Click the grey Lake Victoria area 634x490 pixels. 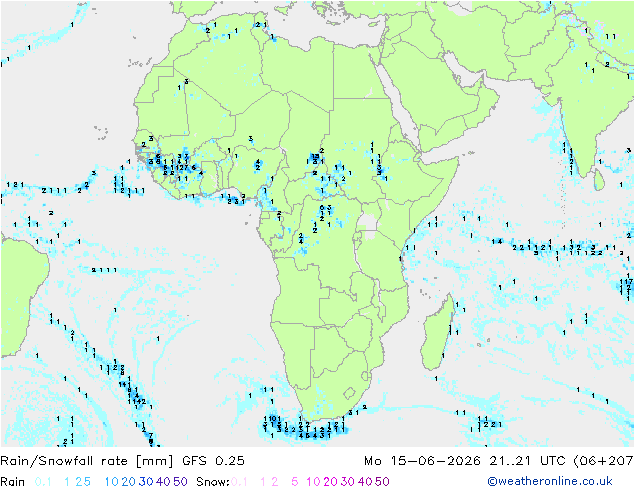(370, 224)
